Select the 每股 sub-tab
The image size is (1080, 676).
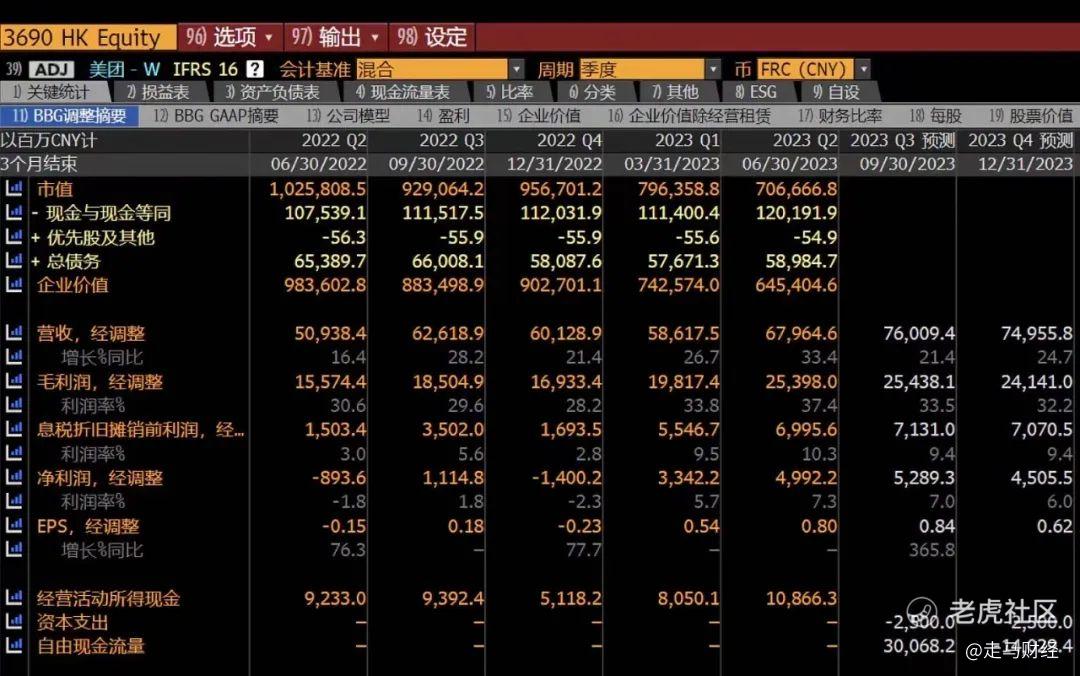pos(936,116)
